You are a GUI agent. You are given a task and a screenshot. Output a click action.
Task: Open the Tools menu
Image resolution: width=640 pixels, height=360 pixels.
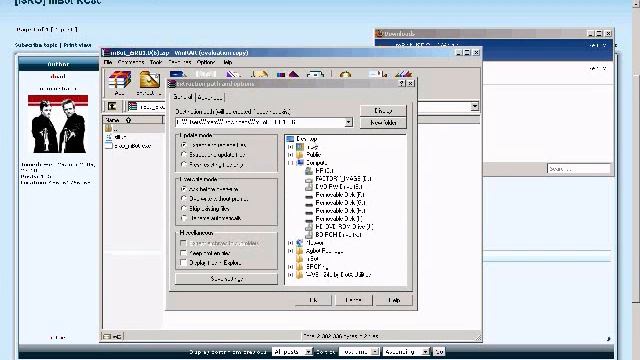[156, 62]
